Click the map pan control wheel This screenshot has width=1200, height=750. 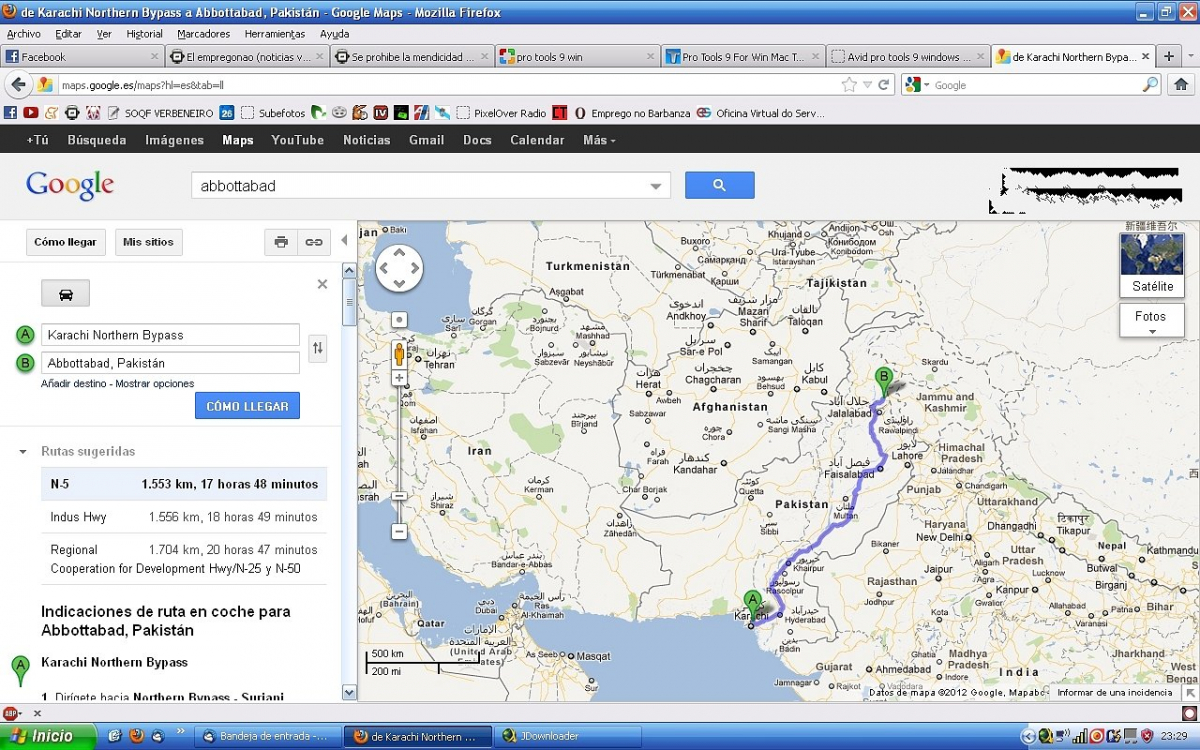click(399, 268)
